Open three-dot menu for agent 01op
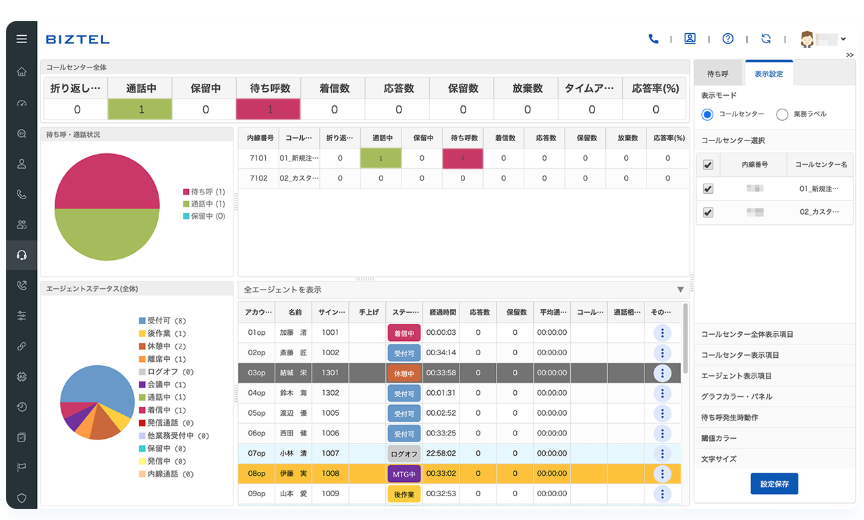This screenshot has height=520, width=864. pyautogui.click(x=661, y=332)
